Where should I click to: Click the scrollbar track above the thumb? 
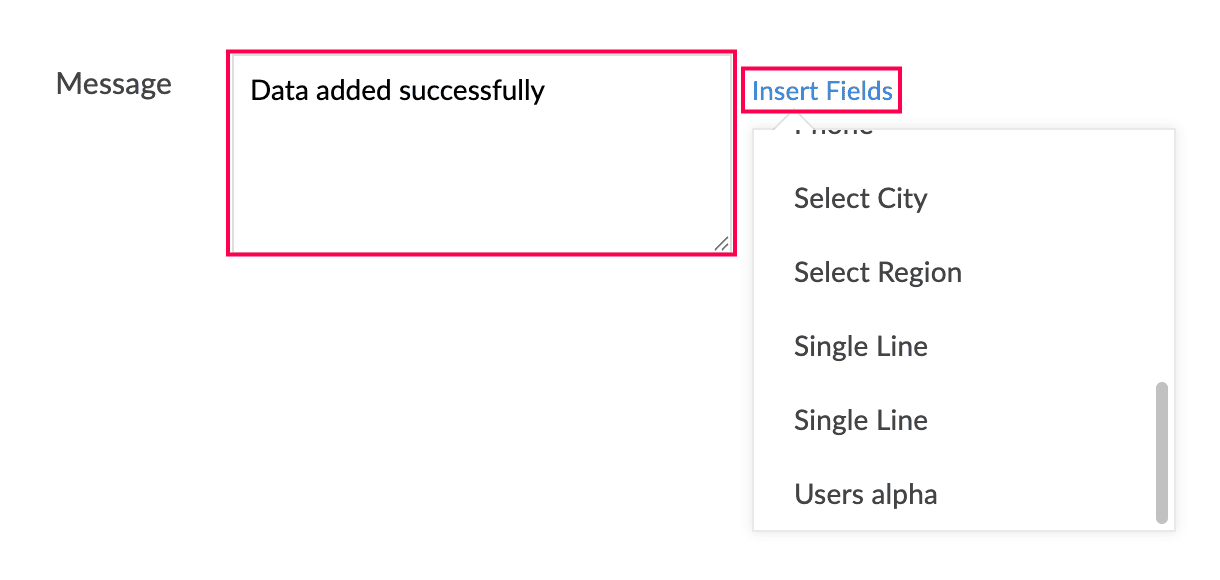click(x=1161, y=255)
